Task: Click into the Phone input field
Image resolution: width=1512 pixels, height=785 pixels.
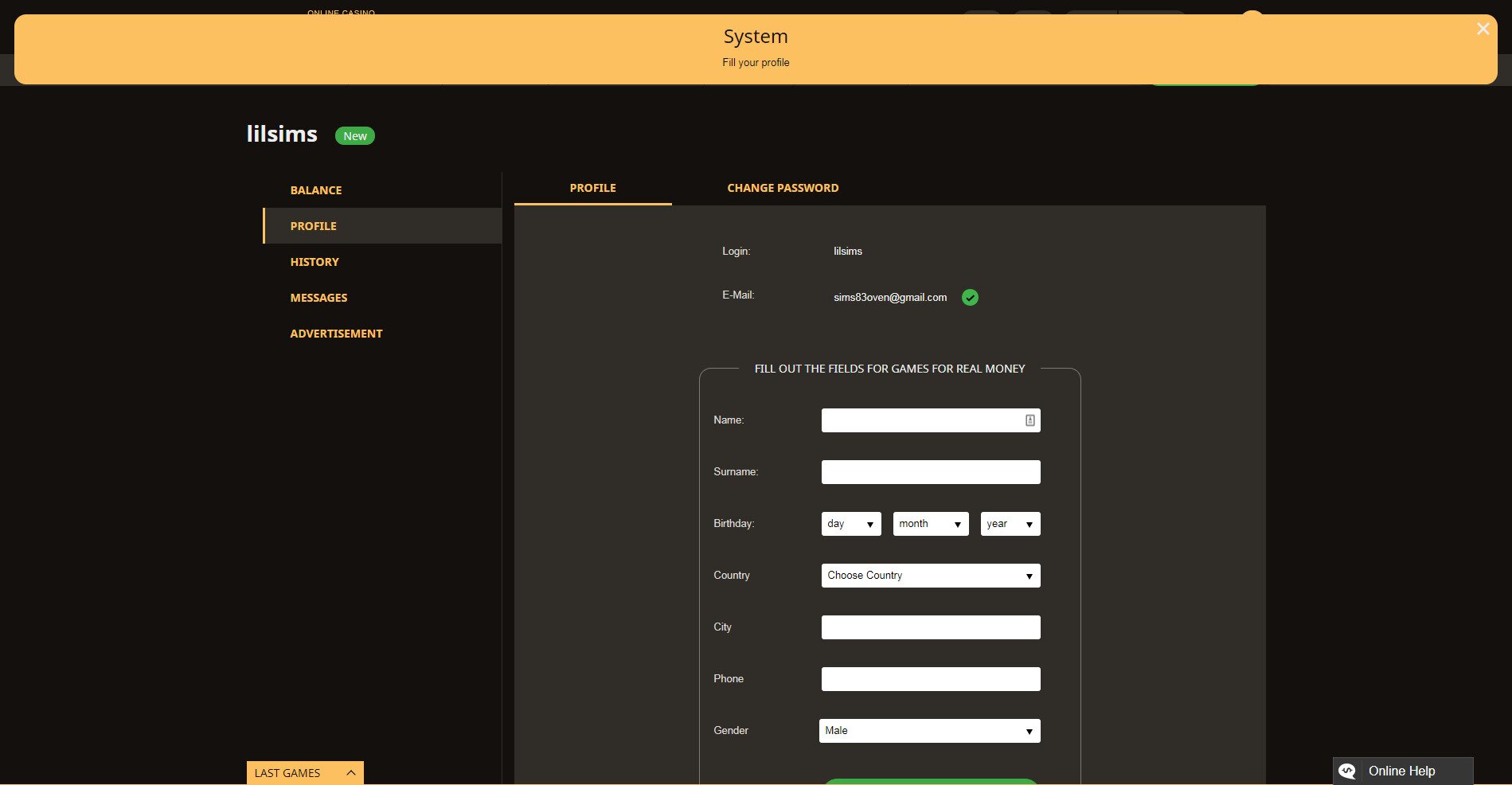Action: click(x=931, y=679)
